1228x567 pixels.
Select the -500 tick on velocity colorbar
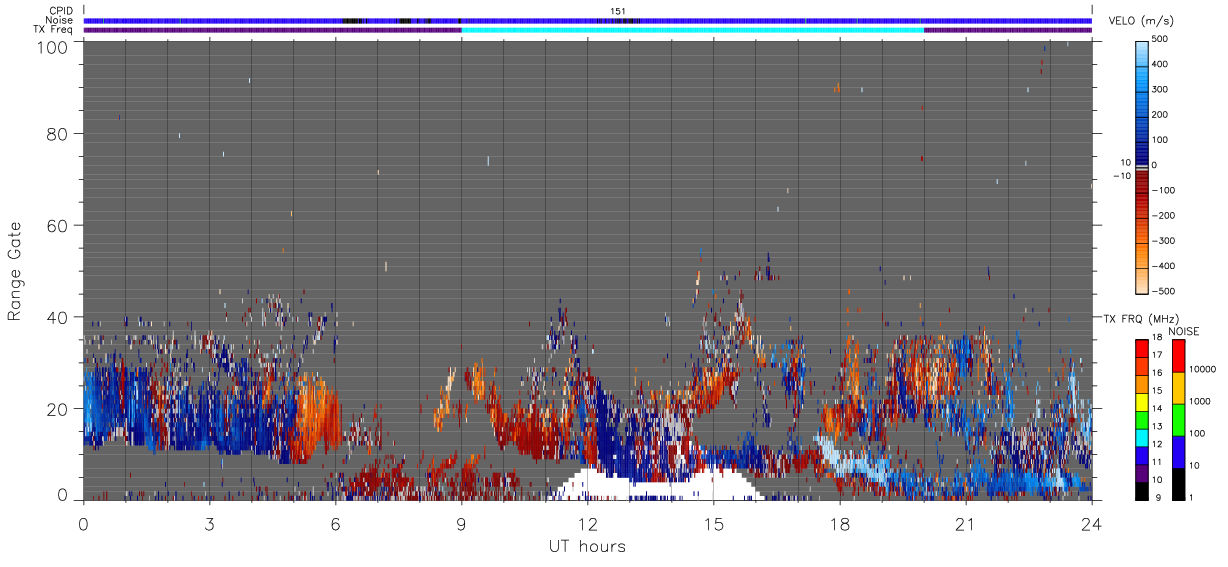click(1163, 291)
